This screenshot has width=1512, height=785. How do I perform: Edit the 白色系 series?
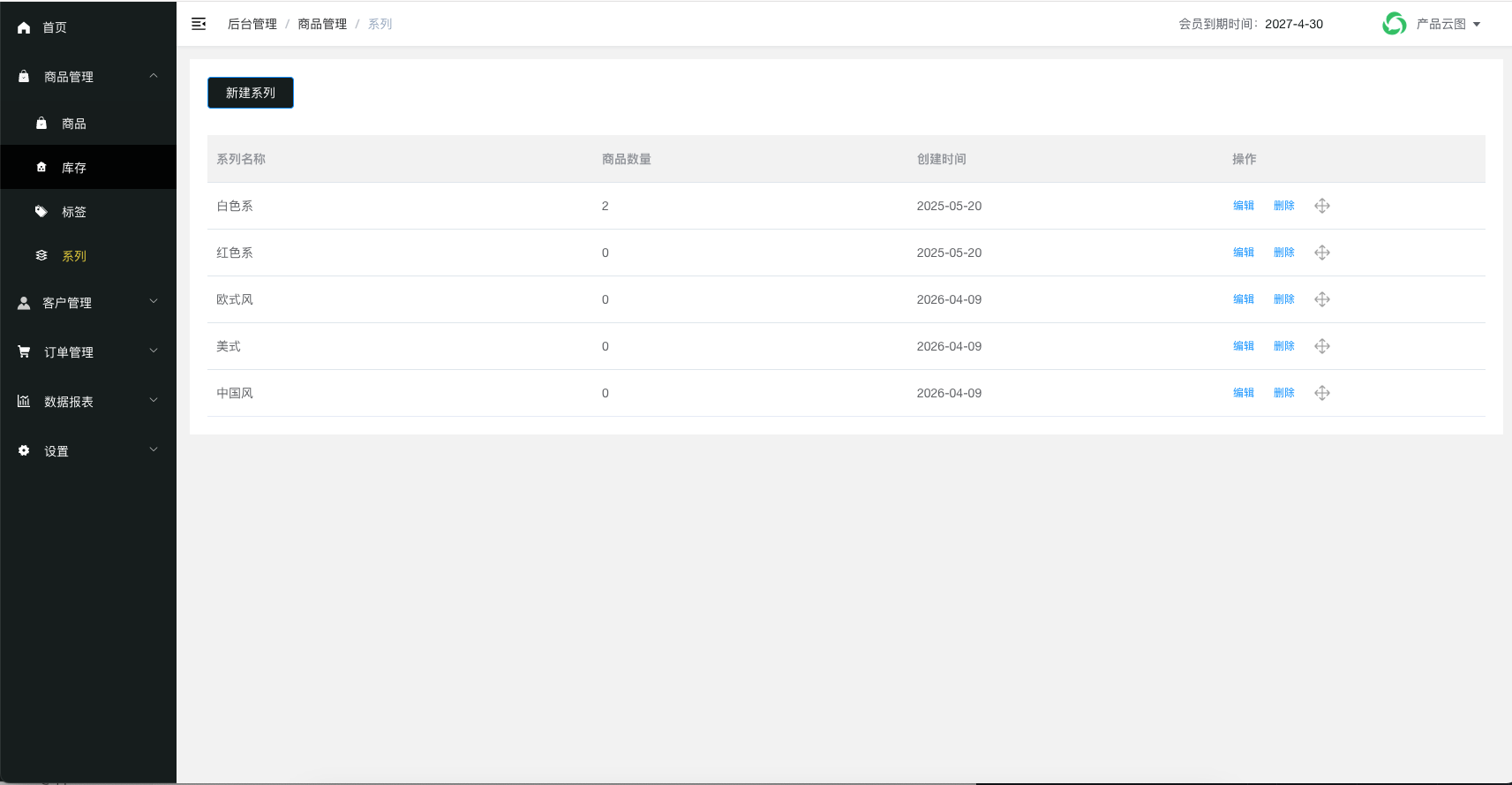(x=1244, y=206)
